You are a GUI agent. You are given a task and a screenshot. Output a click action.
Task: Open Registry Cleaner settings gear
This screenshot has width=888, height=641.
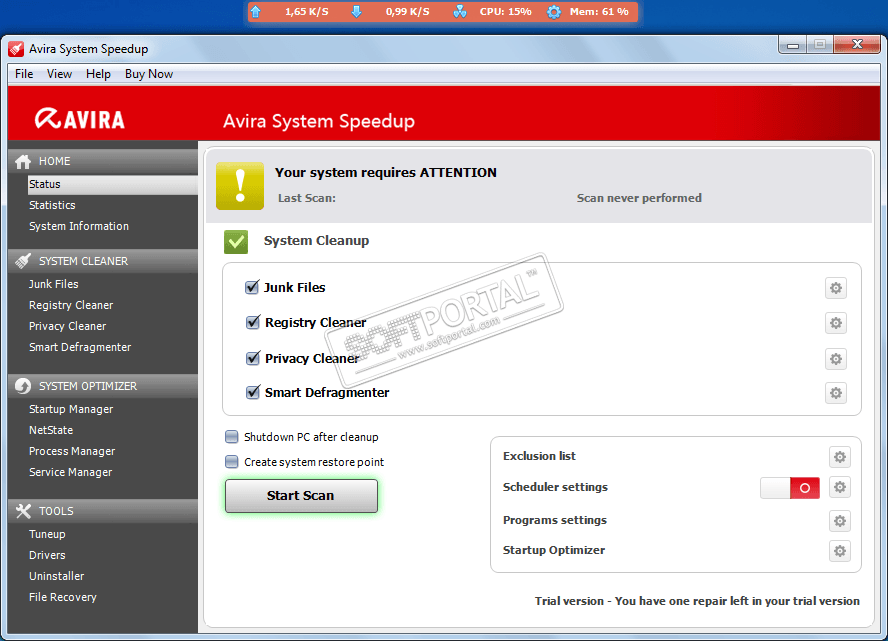(835, 323)
